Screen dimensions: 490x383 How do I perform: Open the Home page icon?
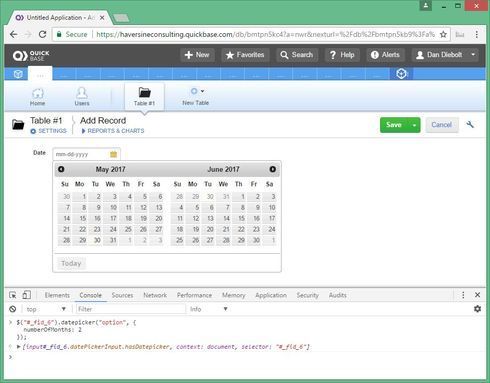(37, 96)
